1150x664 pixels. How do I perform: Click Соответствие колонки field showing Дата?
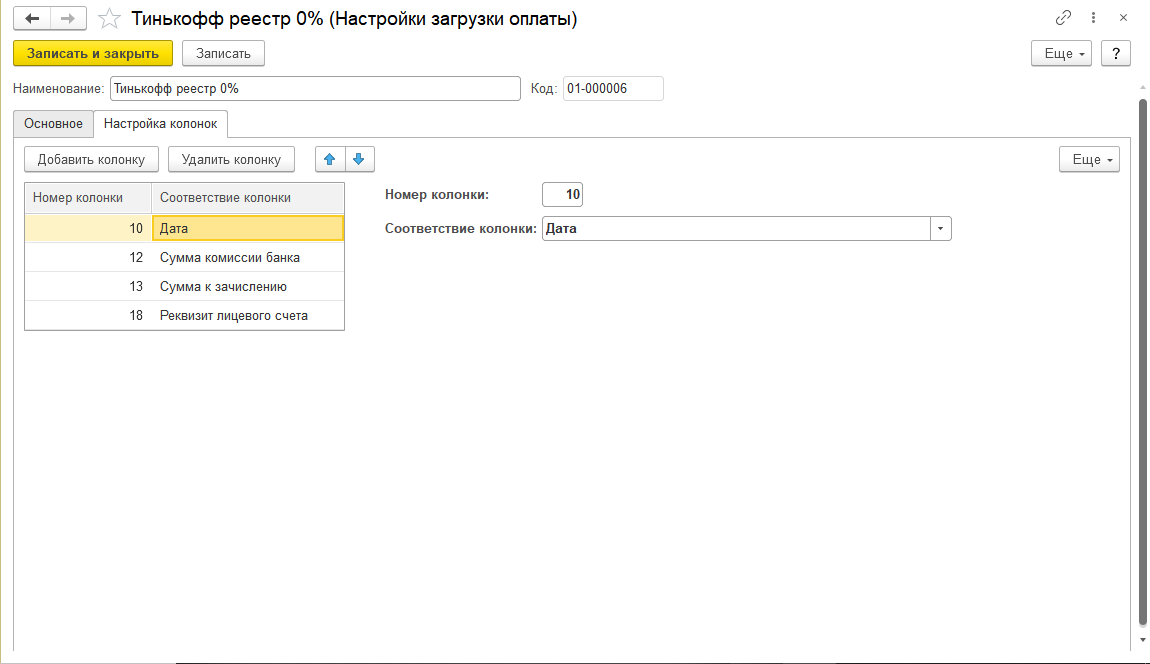point(736,229)
